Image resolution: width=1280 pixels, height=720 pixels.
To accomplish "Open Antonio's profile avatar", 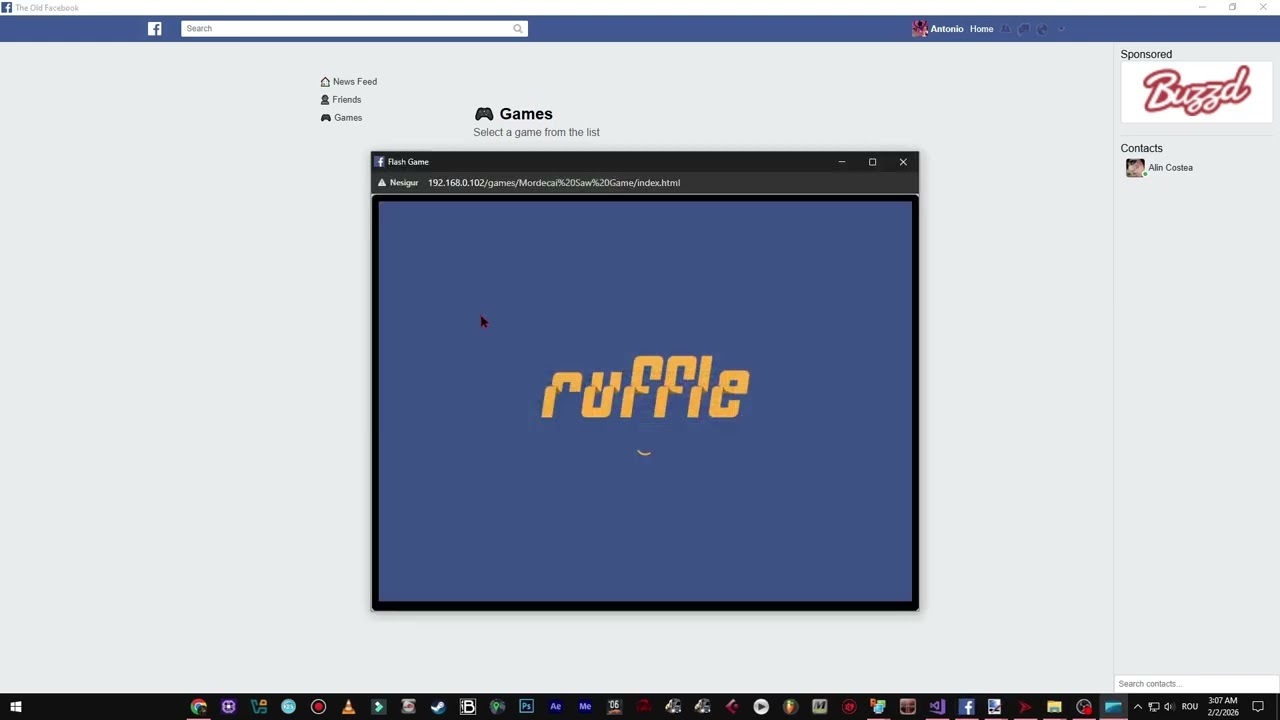I will (919, 29).
